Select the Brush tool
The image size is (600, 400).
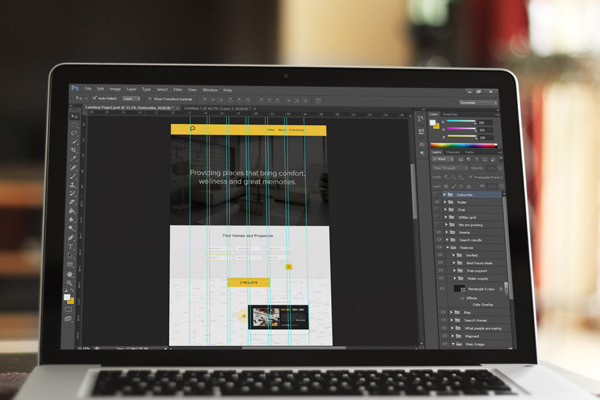73,176
